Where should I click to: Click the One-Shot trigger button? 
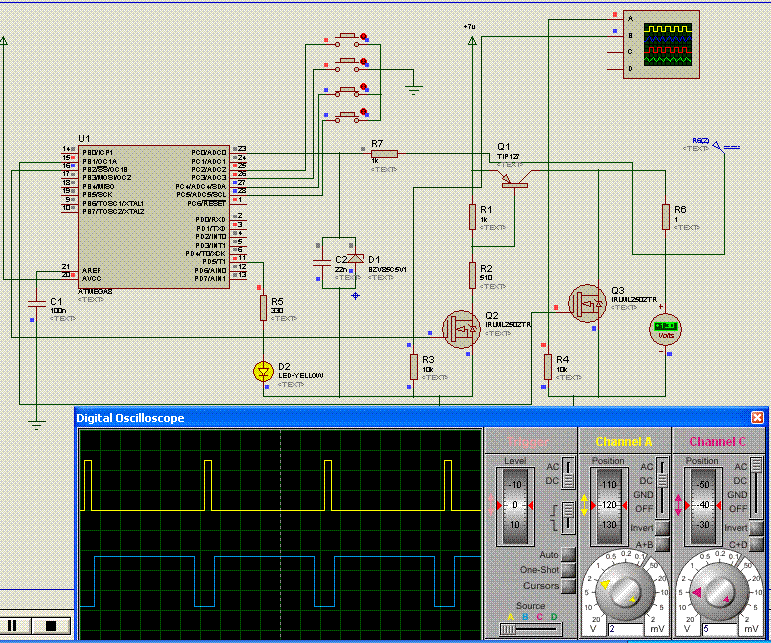567,569
